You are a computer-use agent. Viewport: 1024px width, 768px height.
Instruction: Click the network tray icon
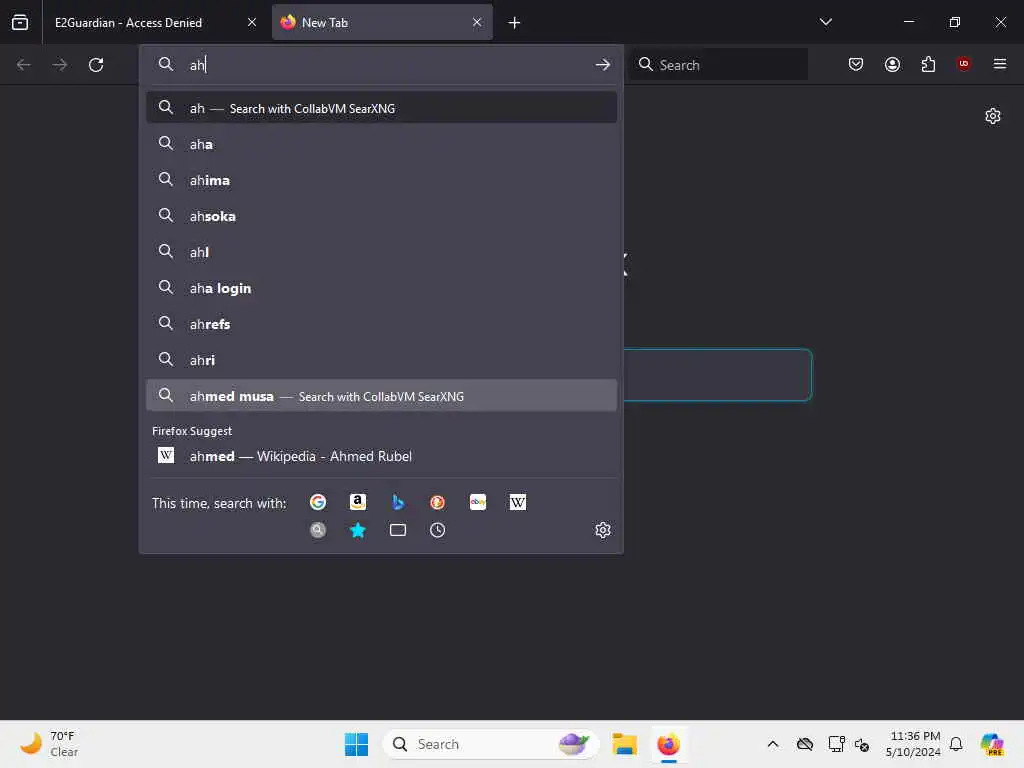836,744
